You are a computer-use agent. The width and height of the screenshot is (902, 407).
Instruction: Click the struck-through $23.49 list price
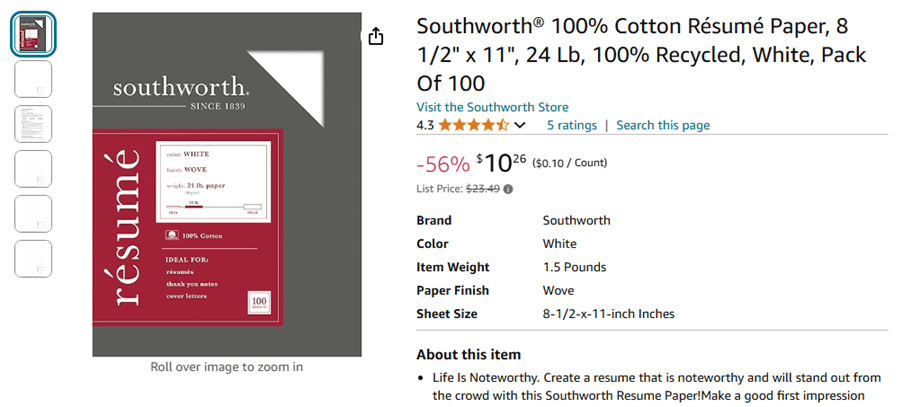483,189
